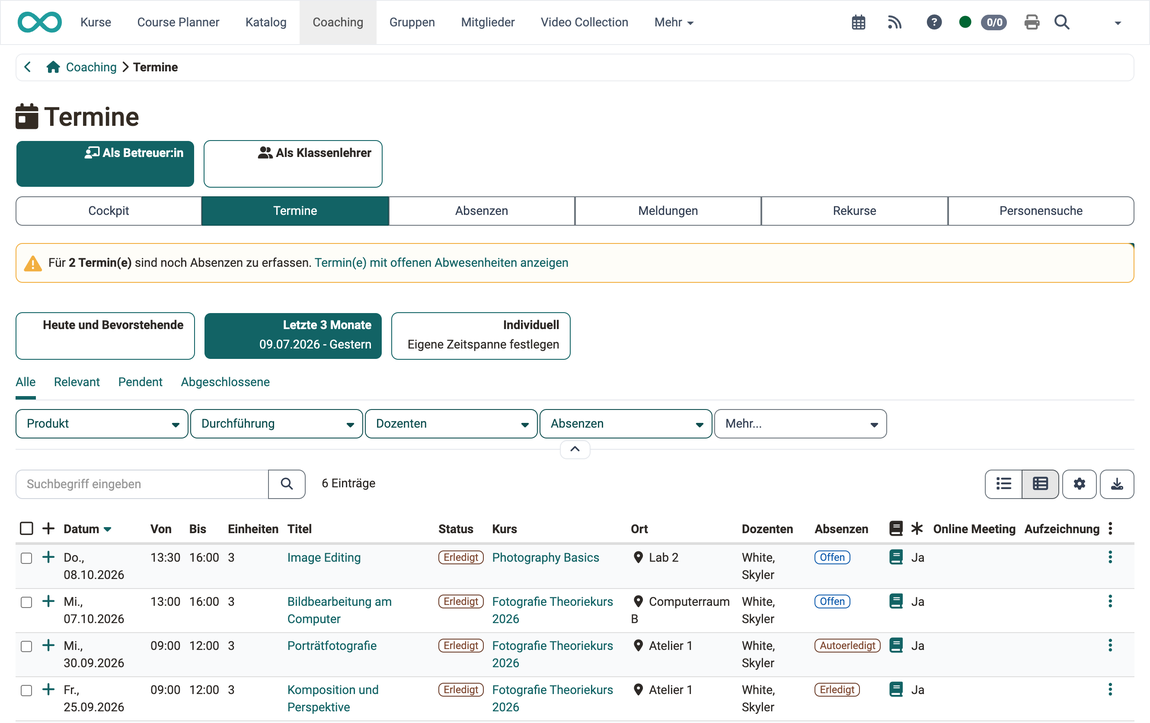Switch to the table view icon
1150x723 pixels.
click(x=1040, y=484)
